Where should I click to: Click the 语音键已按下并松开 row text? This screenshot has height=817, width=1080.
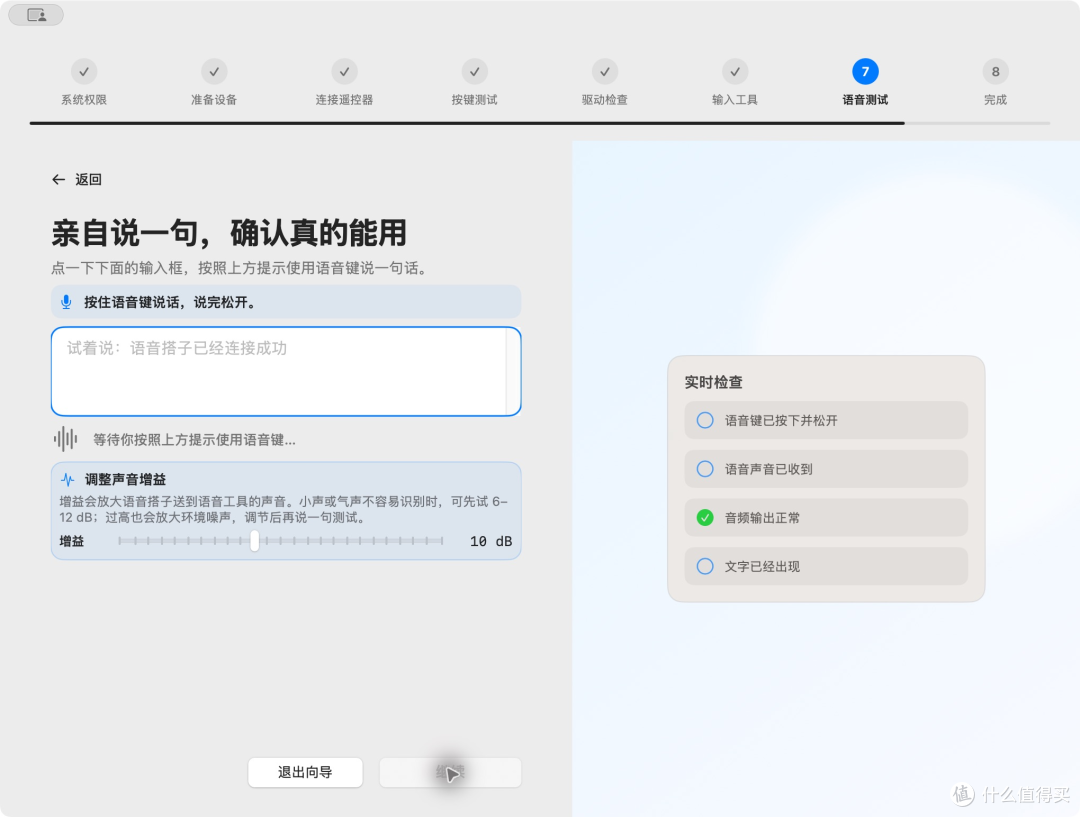coord(780,420)
